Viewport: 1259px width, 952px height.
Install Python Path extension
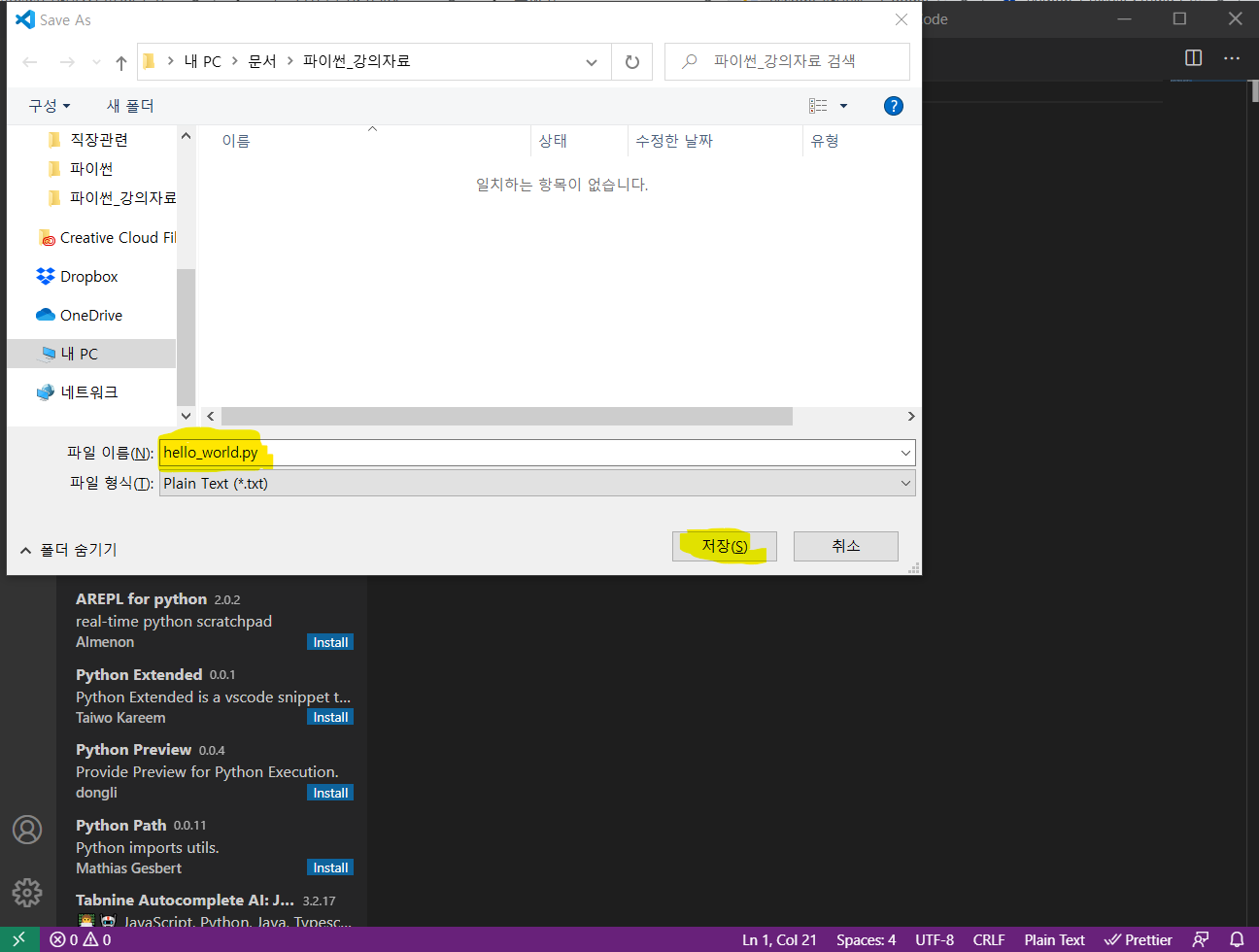[x=330, y=867]
